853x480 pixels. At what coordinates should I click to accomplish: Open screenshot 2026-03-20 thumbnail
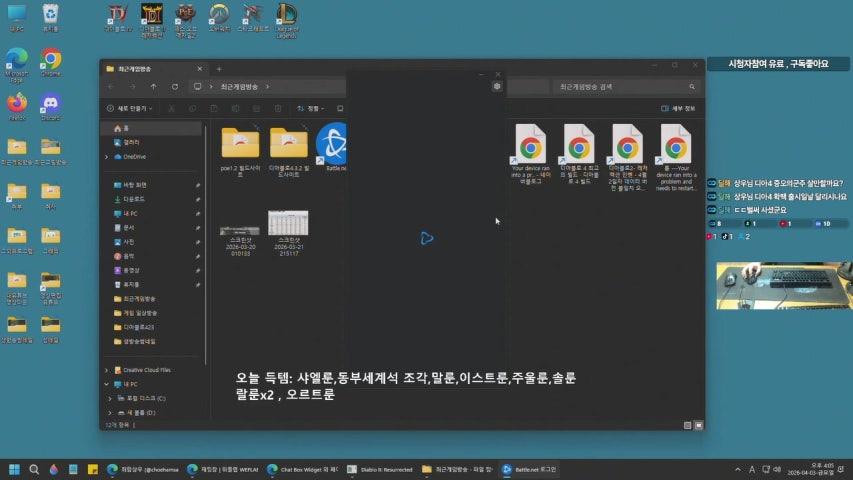click(240, 241)
